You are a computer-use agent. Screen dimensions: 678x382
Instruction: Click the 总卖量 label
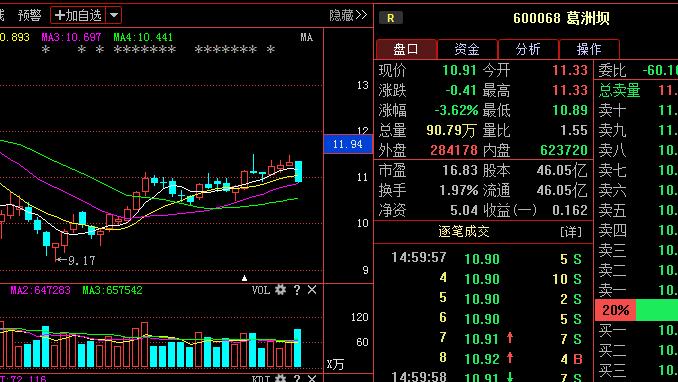click(619, 90)
